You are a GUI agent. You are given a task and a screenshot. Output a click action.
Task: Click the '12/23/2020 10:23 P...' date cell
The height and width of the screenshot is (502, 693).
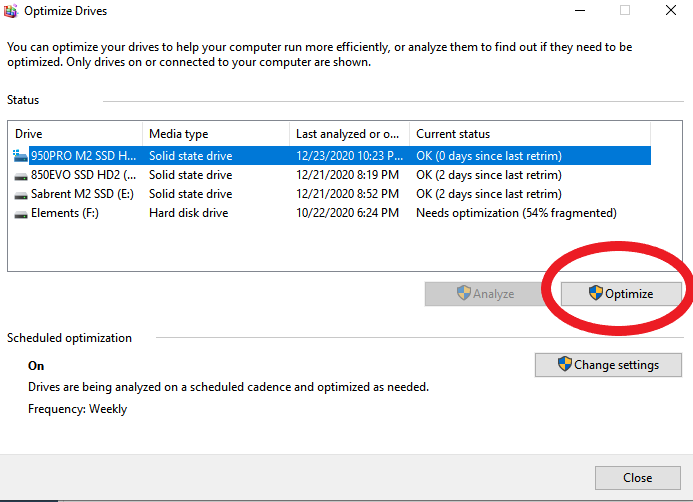(350, 156)
